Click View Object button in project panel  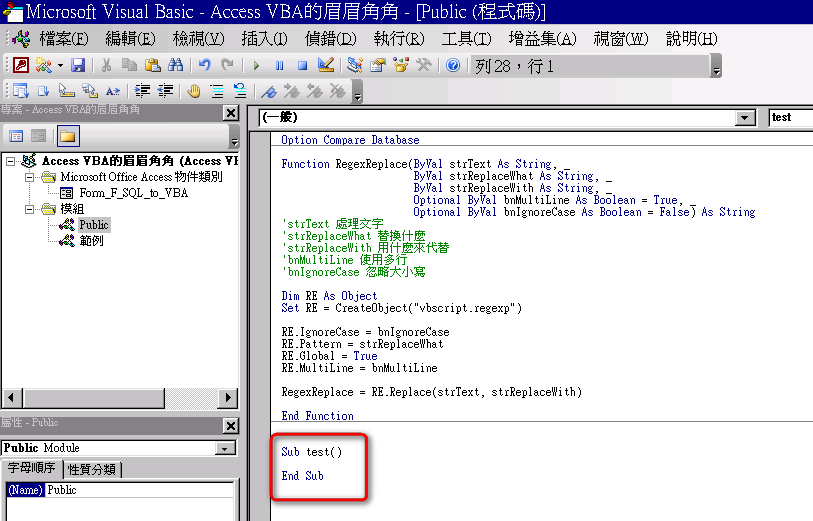coord(39,136)
